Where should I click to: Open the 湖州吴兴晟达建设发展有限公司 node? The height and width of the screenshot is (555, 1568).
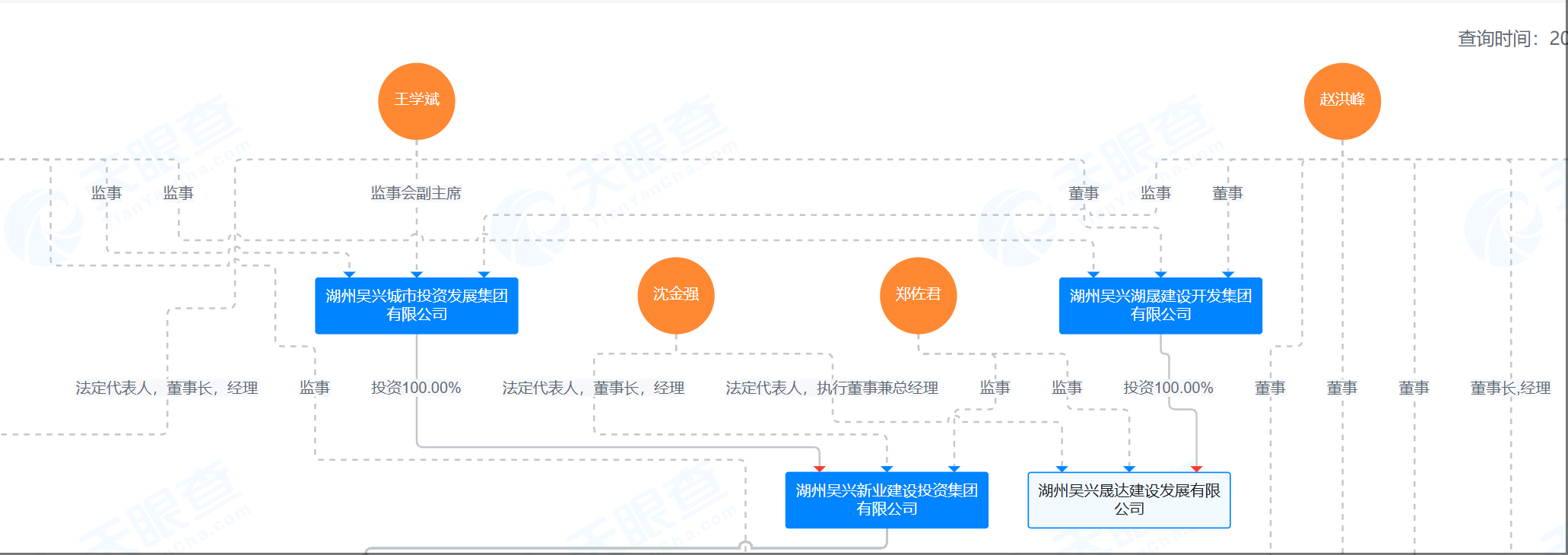tap(1129, 500)
